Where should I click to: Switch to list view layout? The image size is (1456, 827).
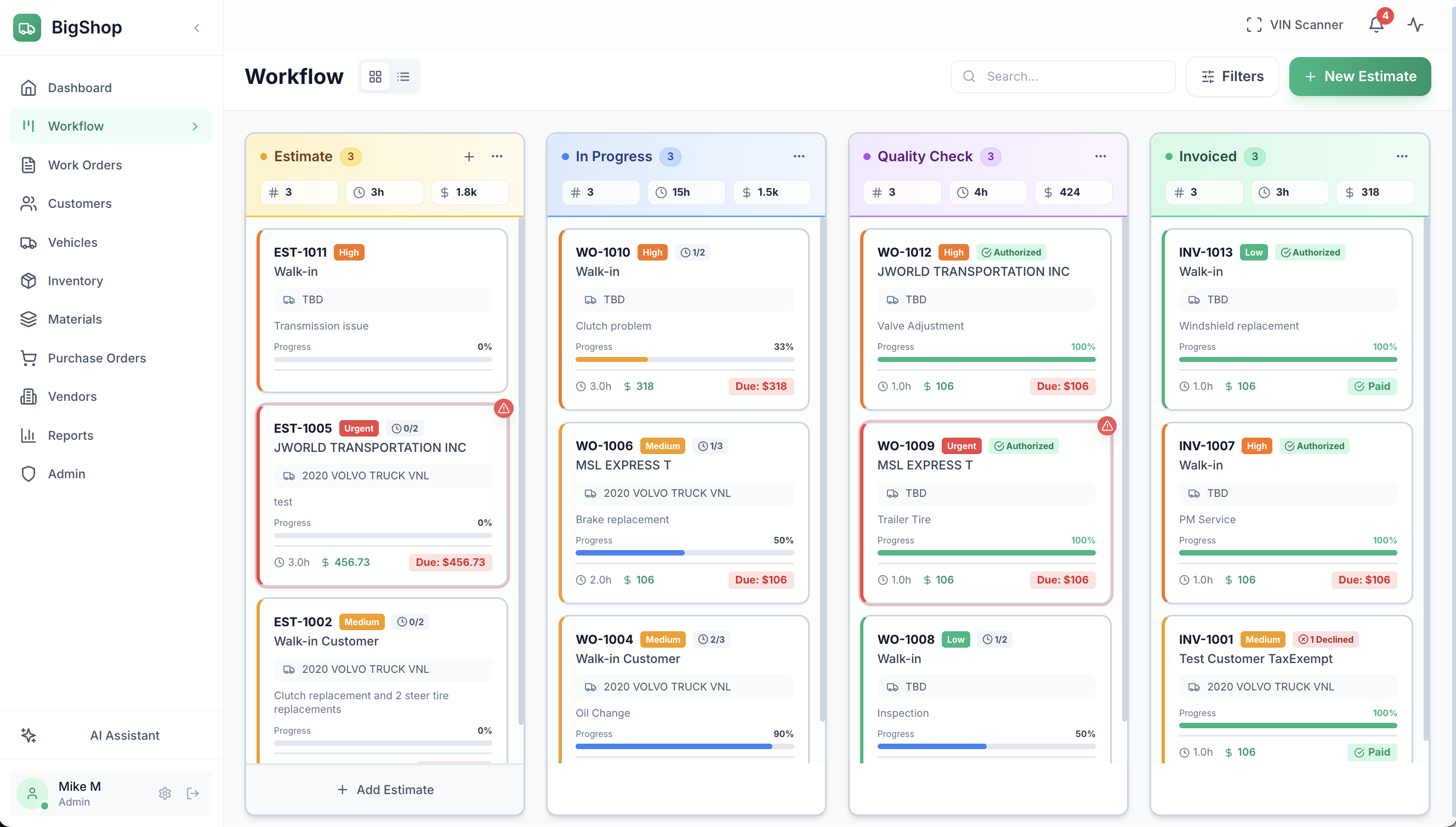coord(404,76)
